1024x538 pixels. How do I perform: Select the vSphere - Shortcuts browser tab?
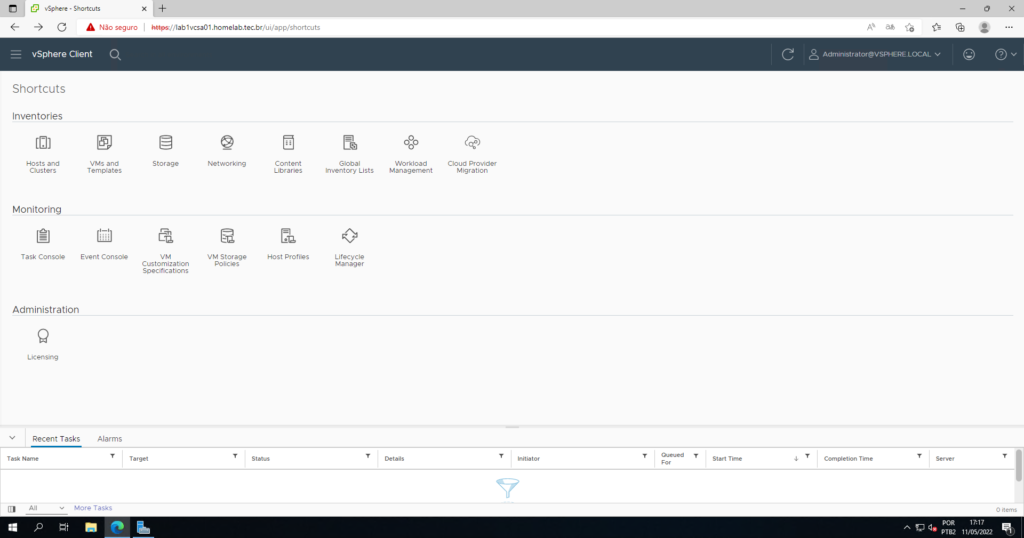tap(88, 8)
